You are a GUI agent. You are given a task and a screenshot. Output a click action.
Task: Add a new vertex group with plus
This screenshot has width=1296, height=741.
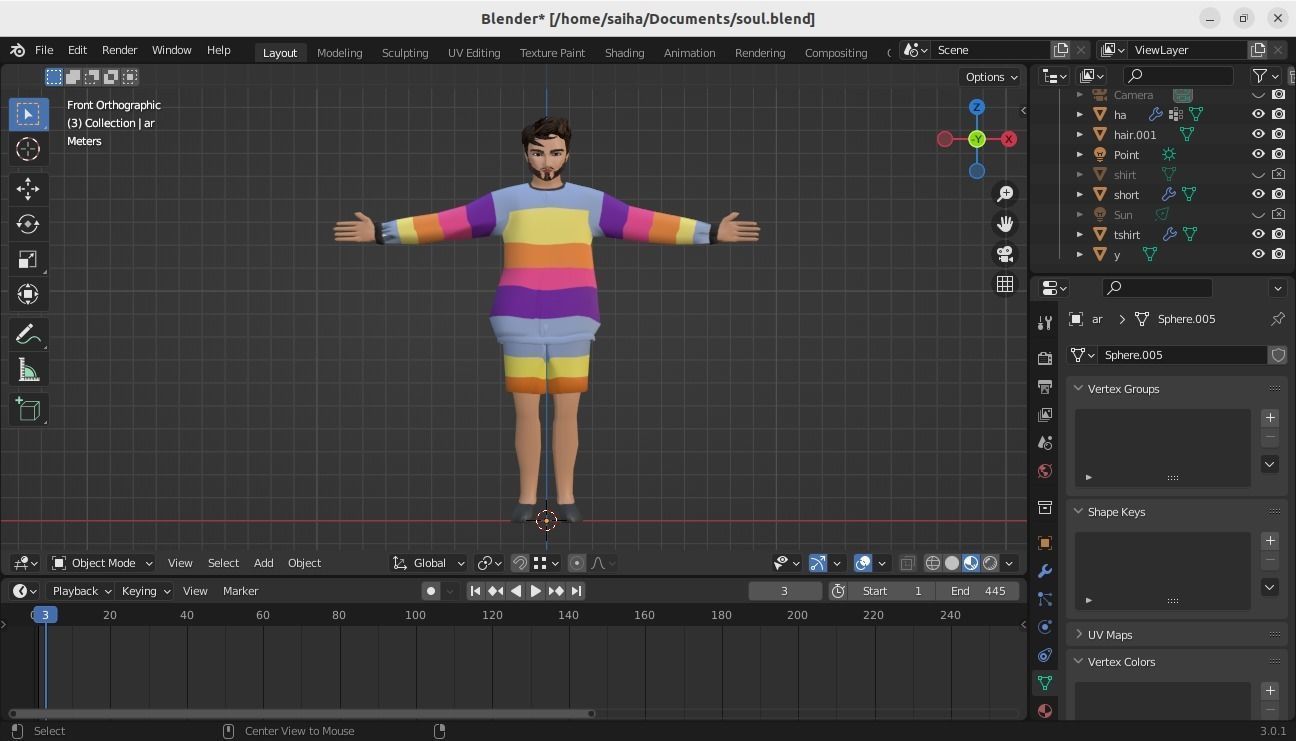(x=1270, y=417)
